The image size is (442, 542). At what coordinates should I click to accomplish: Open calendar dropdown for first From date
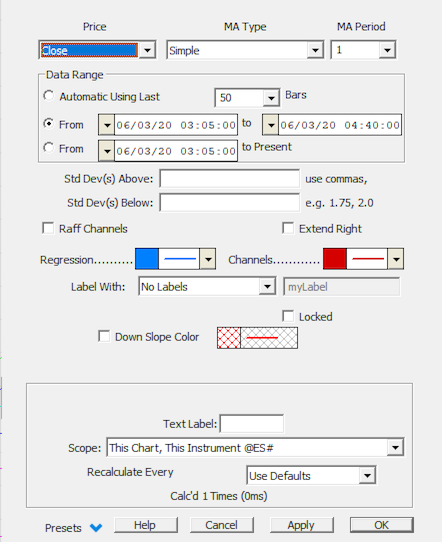coord(106,125)
